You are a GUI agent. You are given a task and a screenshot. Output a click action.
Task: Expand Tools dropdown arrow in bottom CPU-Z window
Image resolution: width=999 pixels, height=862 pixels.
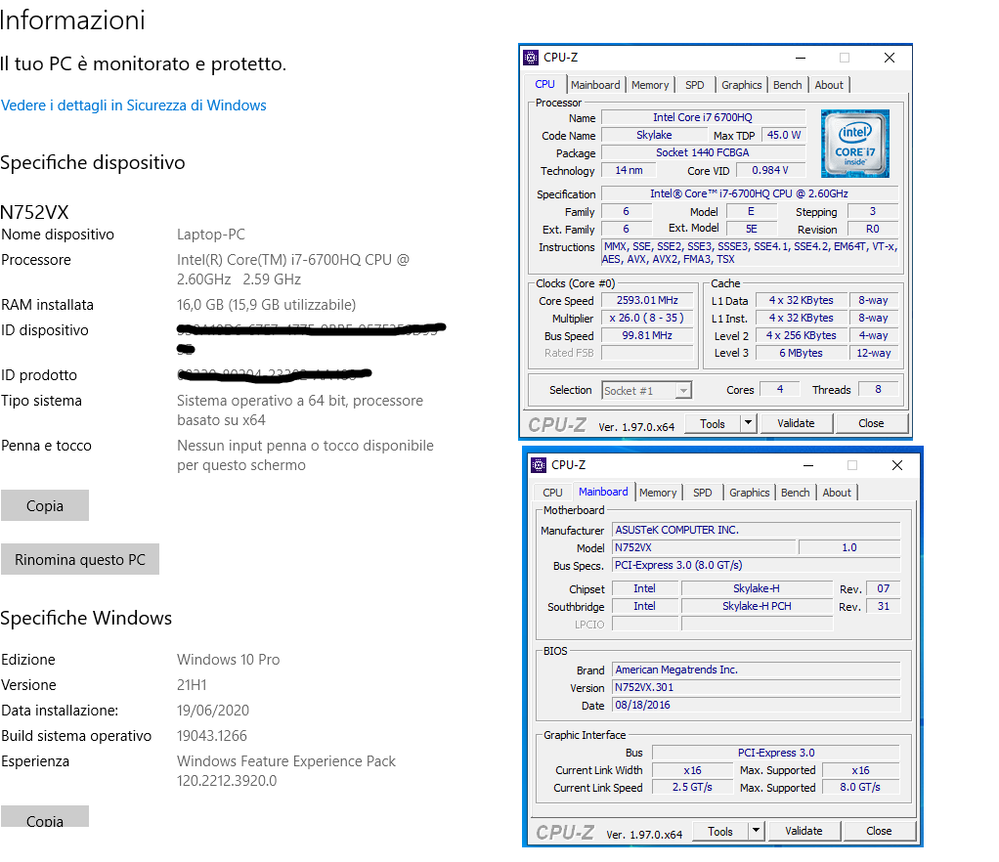tap(756, 830)
